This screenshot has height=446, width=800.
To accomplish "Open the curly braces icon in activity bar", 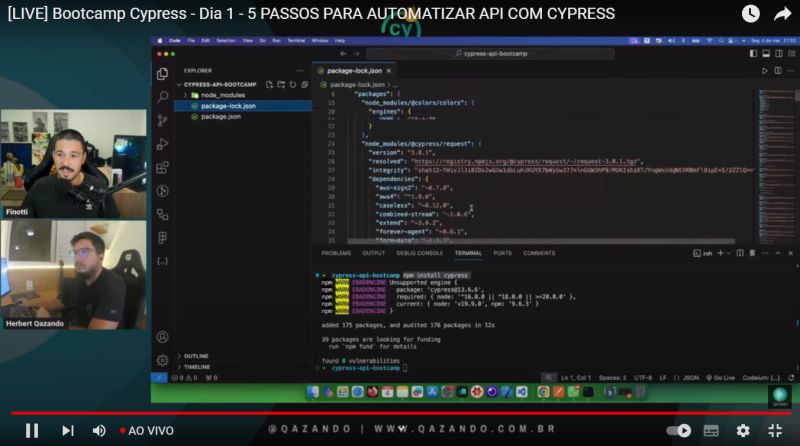I will pos(162,261).
